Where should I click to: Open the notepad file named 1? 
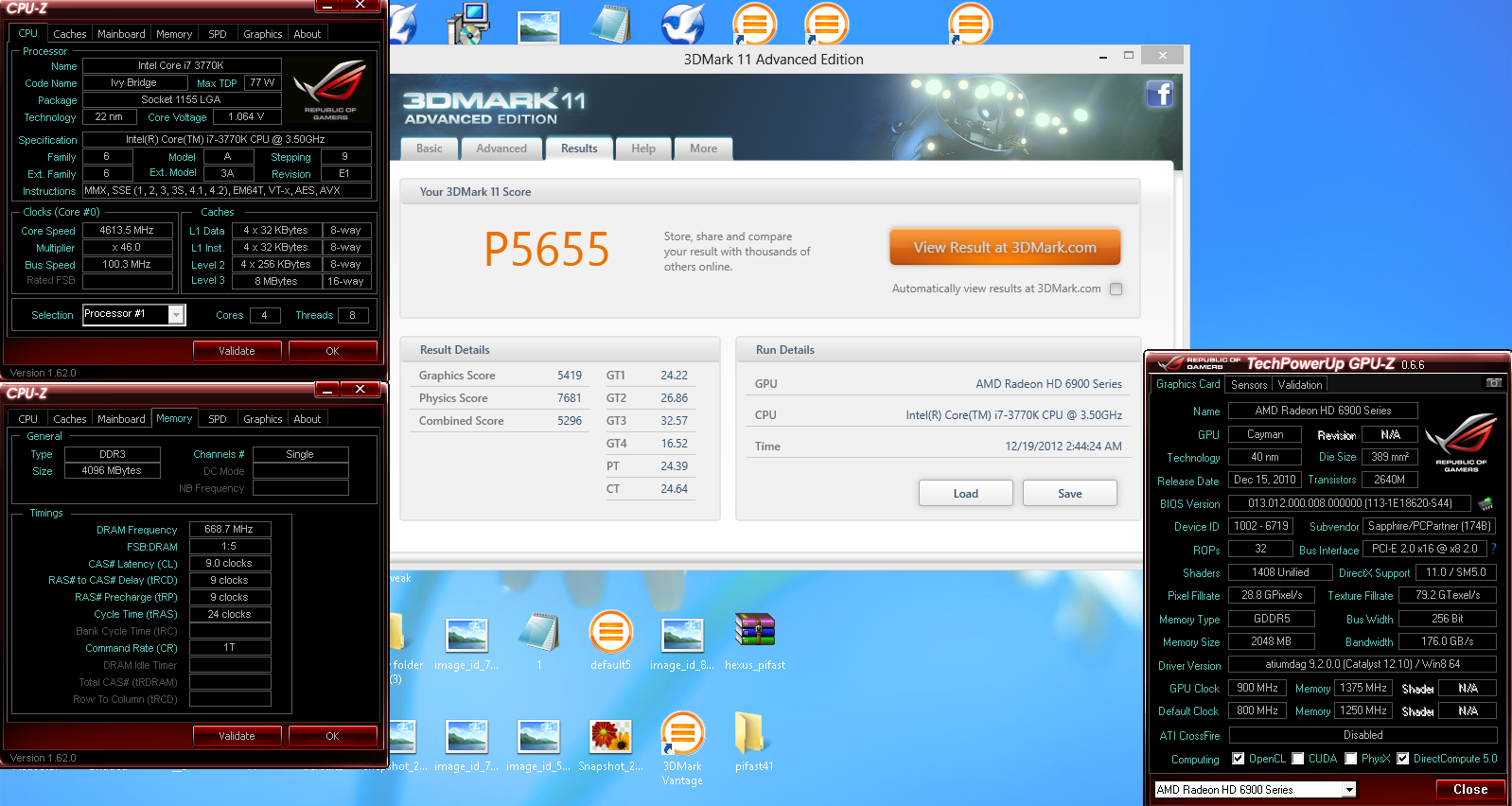click(x=539, y=640)
